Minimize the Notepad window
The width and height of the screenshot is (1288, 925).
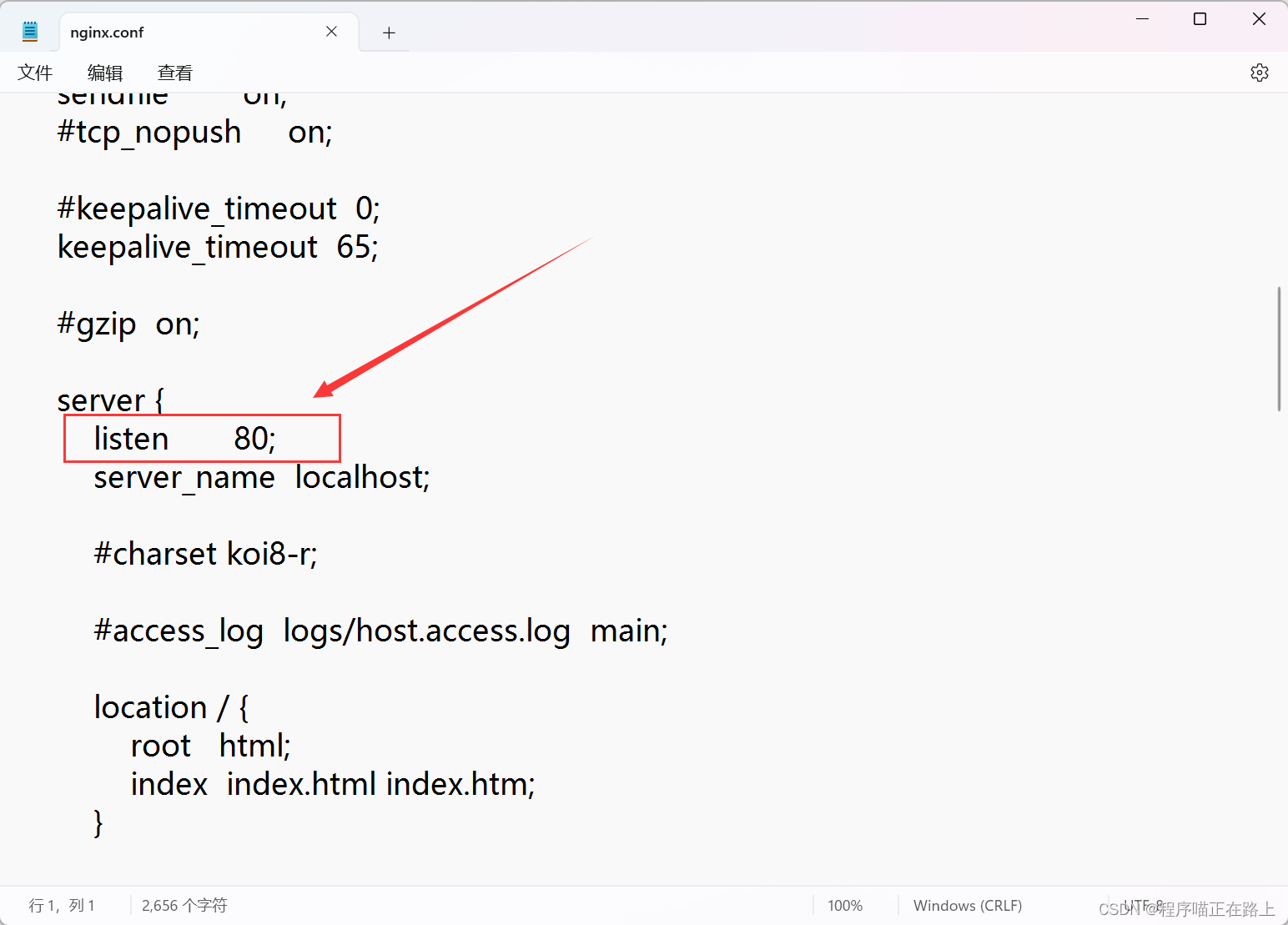tap(1143, 18)
